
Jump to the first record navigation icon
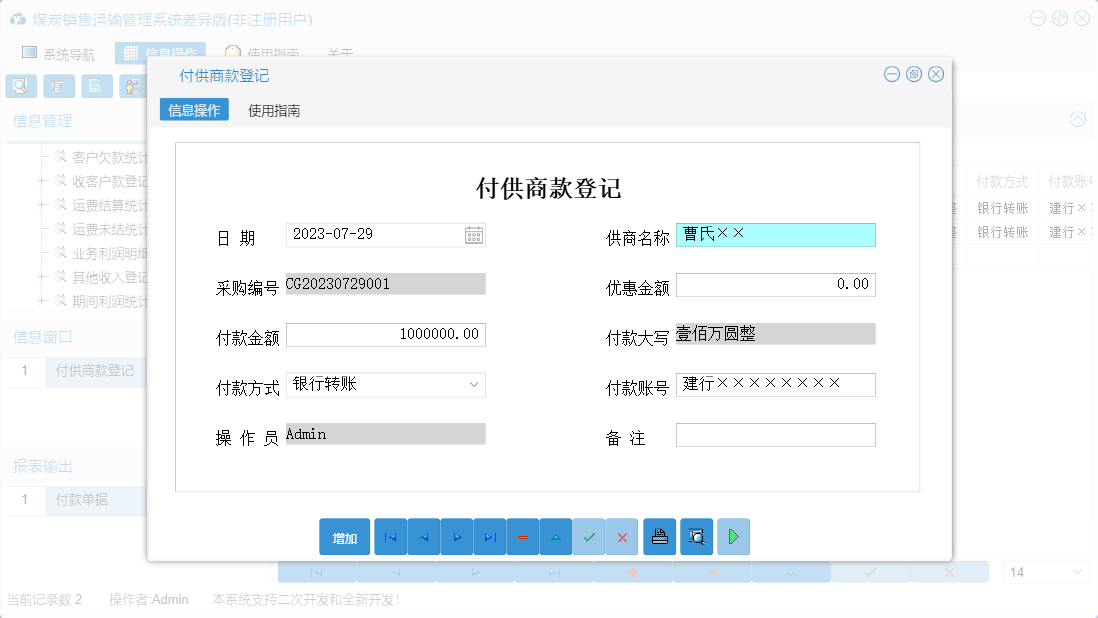[x=390, y=537]
